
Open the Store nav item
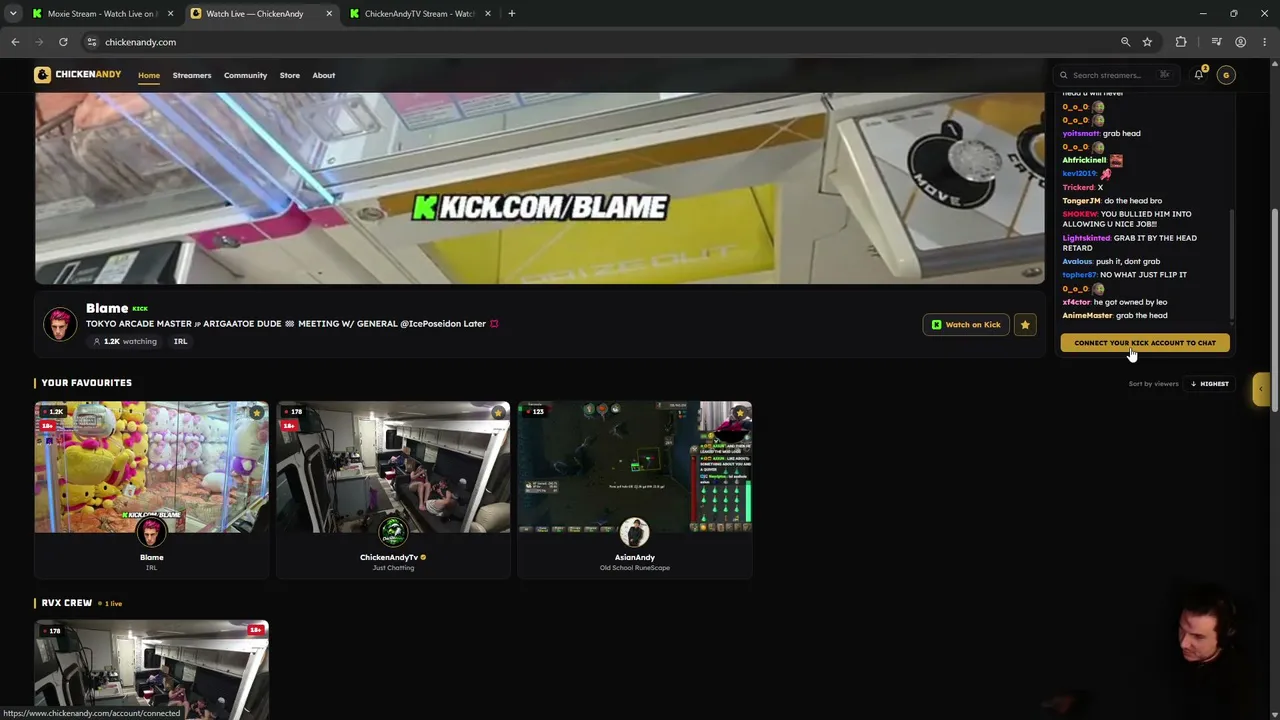pyautogui.click(x=289, y=75)
